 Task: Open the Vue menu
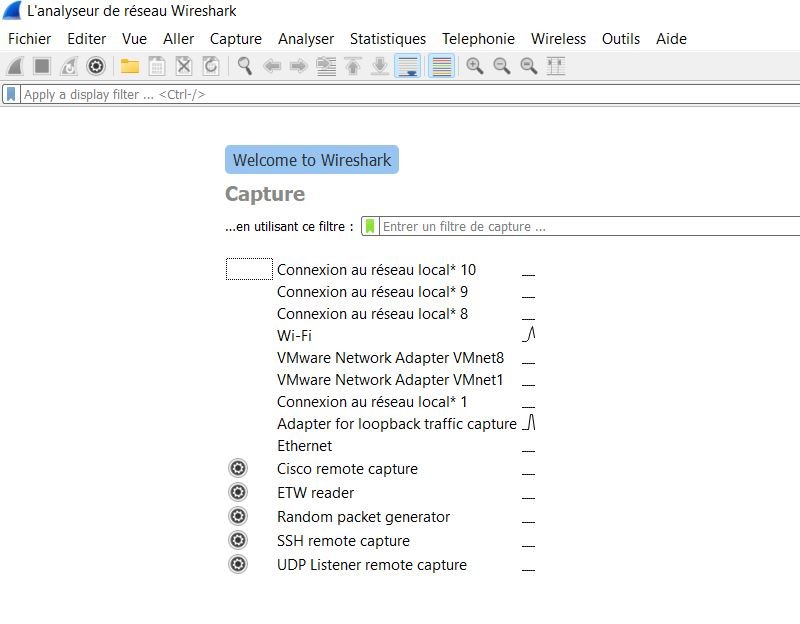[134, 39]
